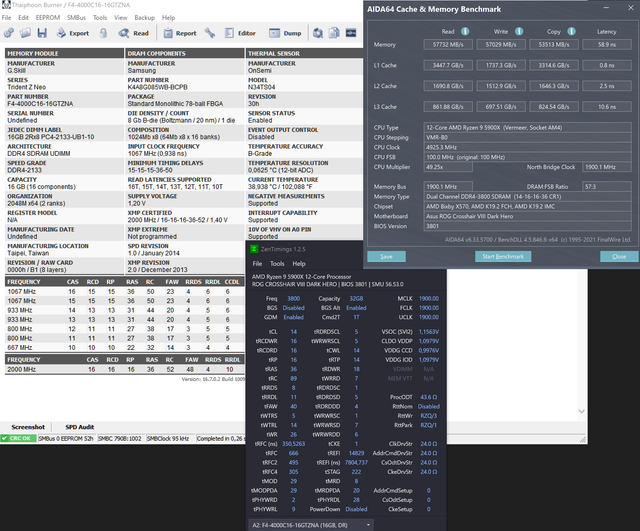Minimize the AIDA64 benchmark window
This screenshot has height=531, width=640.
[606, 8]
